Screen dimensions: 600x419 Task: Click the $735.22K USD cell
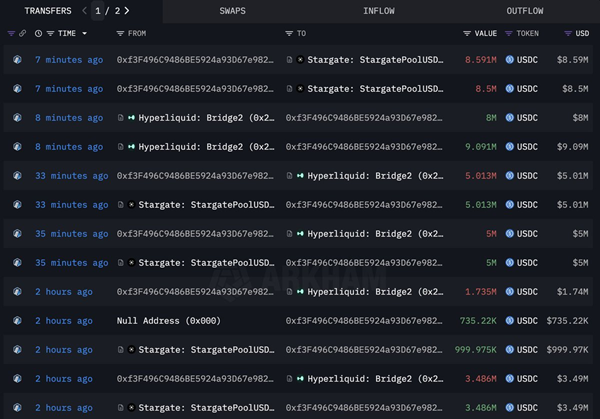point(567,321)
